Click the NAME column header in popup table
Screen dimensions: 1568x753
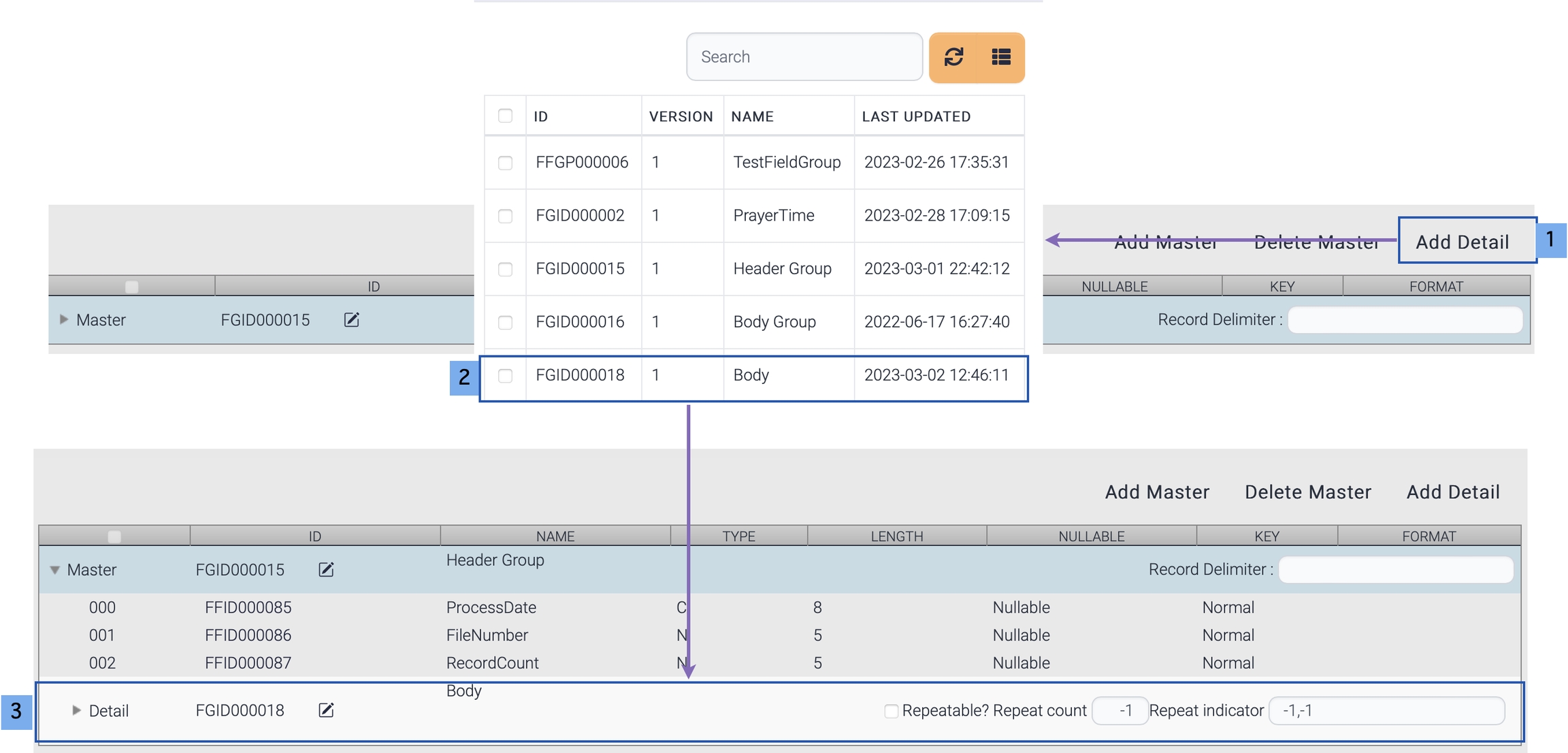click(x=752, y=116)
